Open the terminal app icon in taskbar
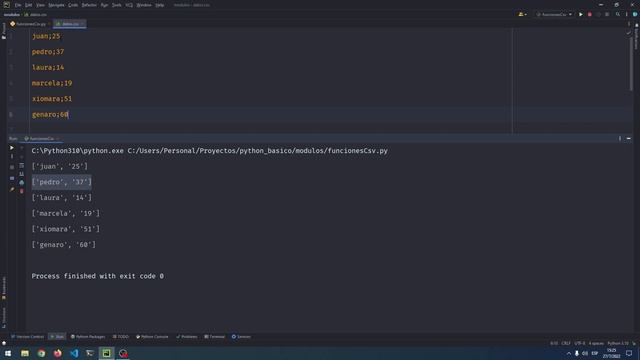 (90, 353)
